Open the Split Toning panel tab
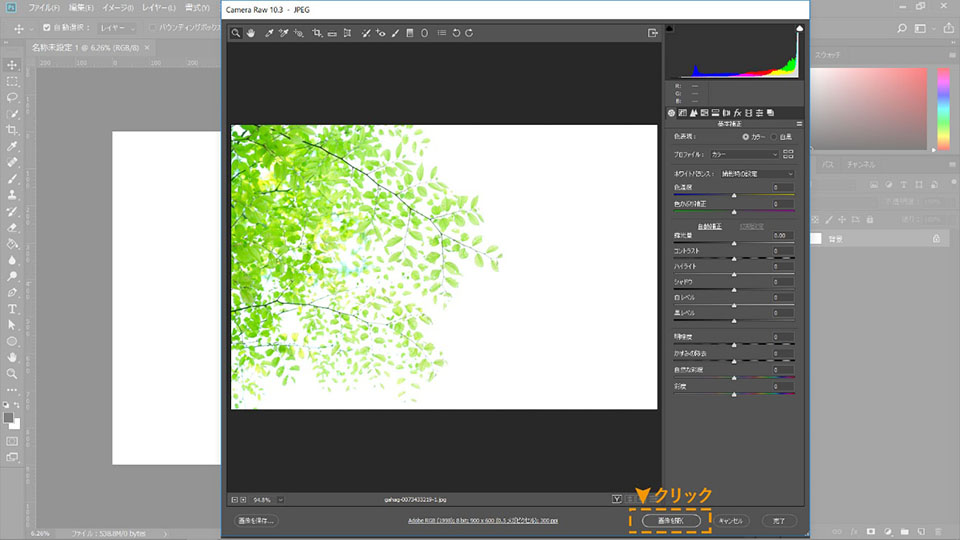The image size is (960, 540). tap(715, 113)
